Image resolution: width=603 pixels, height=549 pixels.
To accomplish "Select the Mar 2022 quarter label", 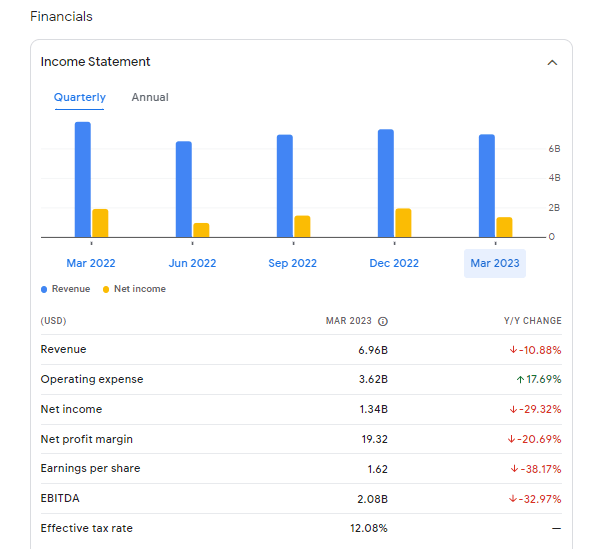I will (91, 264).
